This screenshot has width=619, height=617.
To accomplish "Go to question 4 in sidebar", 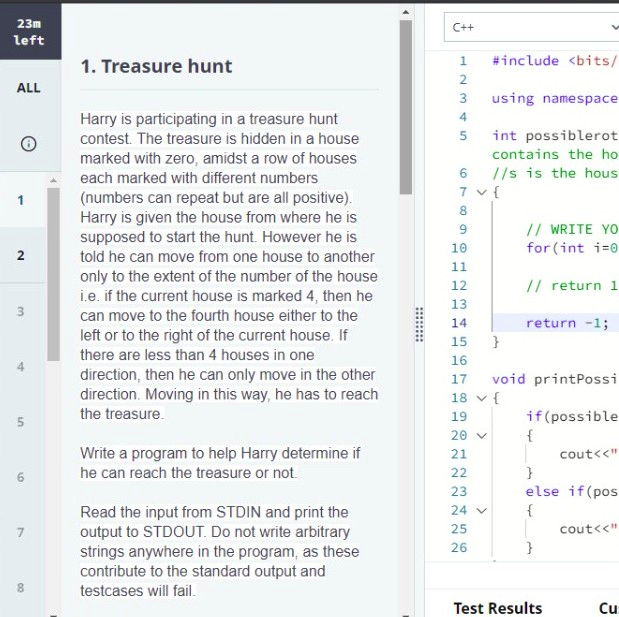I will [21, 366].
